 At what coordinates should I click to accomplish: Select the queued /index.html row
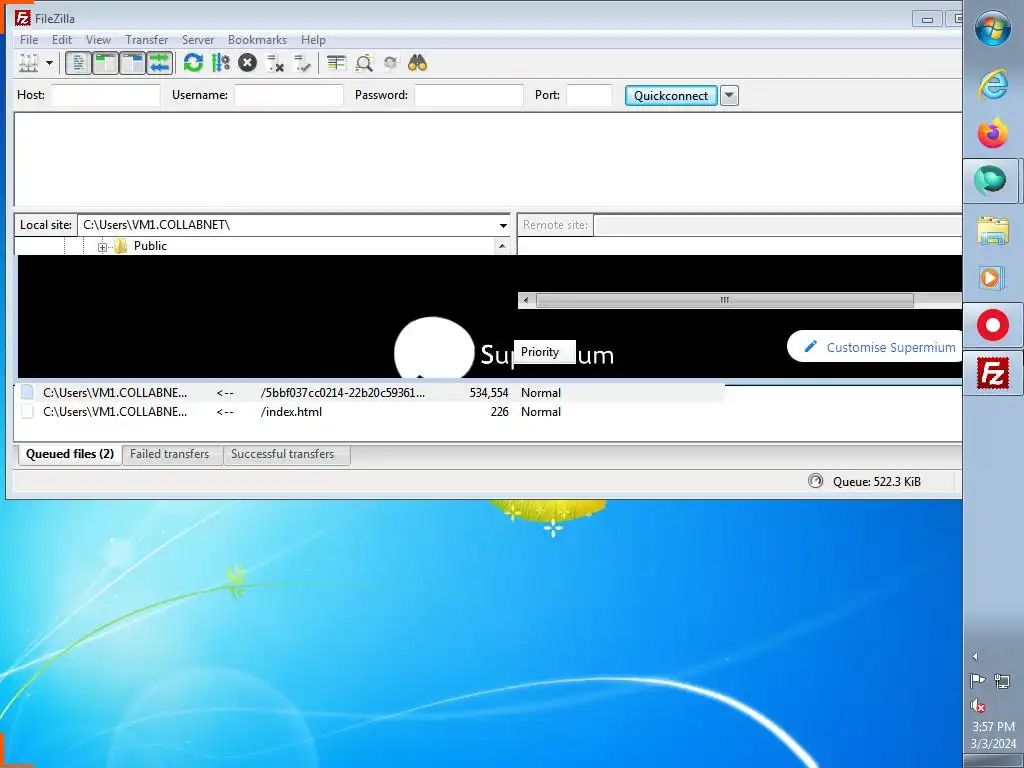coord(369,412)
